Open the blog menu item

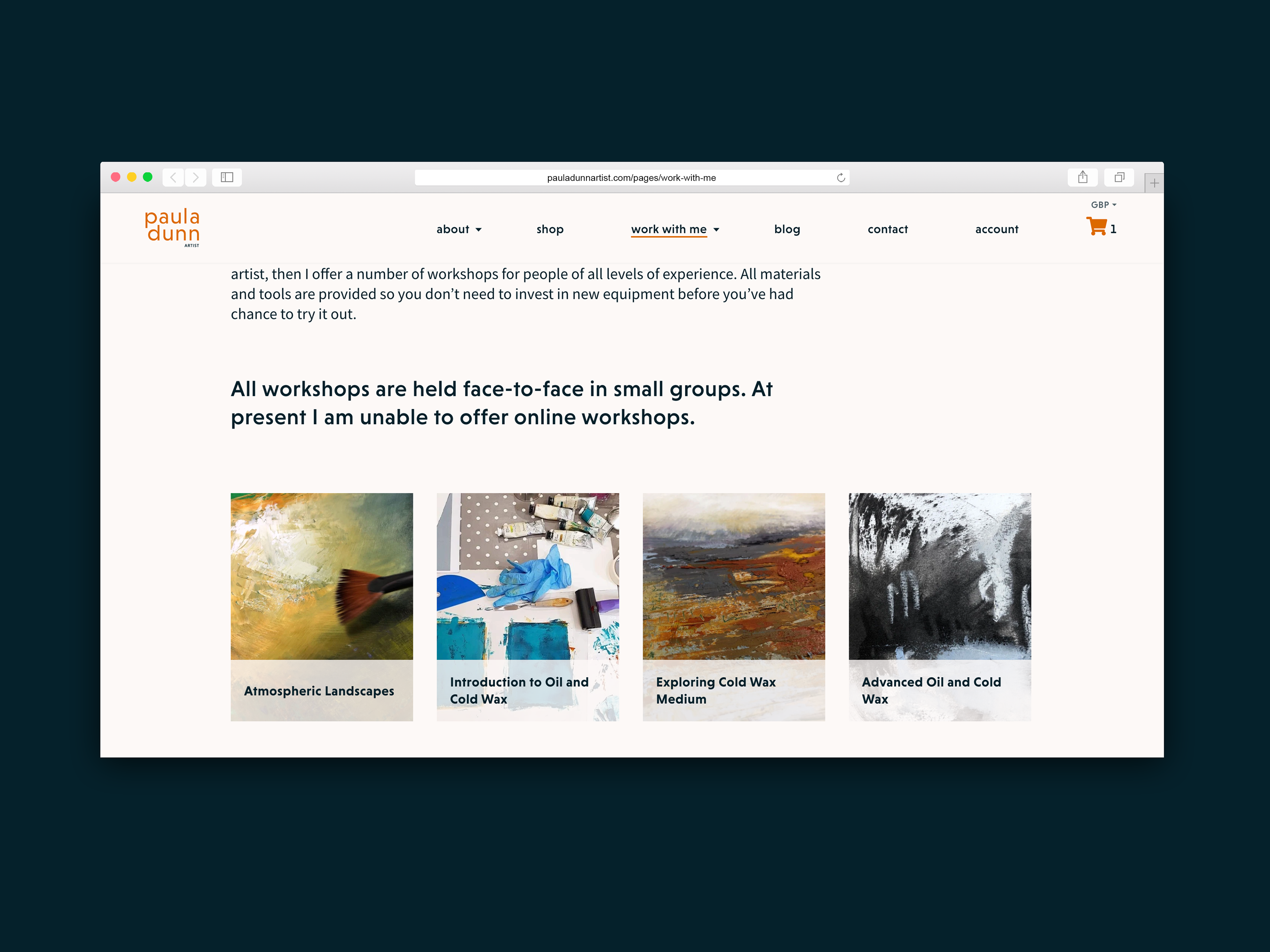point(786,229)
